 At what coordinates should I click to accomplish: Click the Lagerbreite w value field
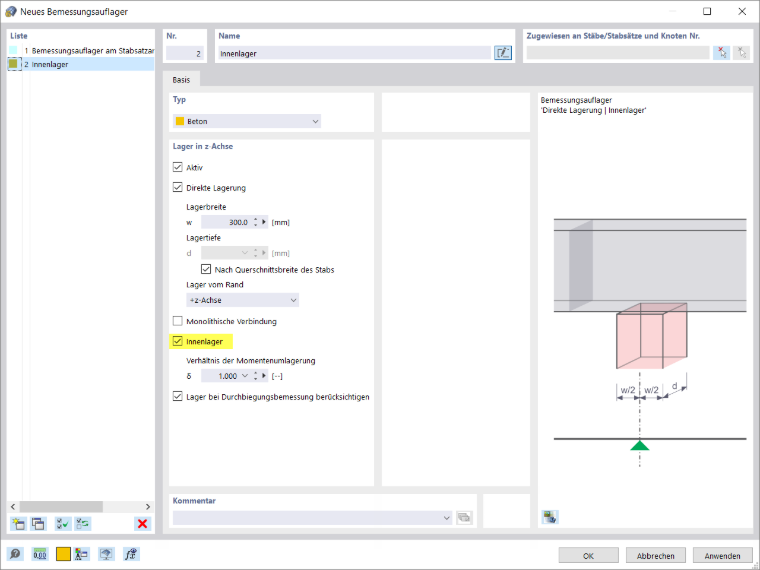pos(226,222)
